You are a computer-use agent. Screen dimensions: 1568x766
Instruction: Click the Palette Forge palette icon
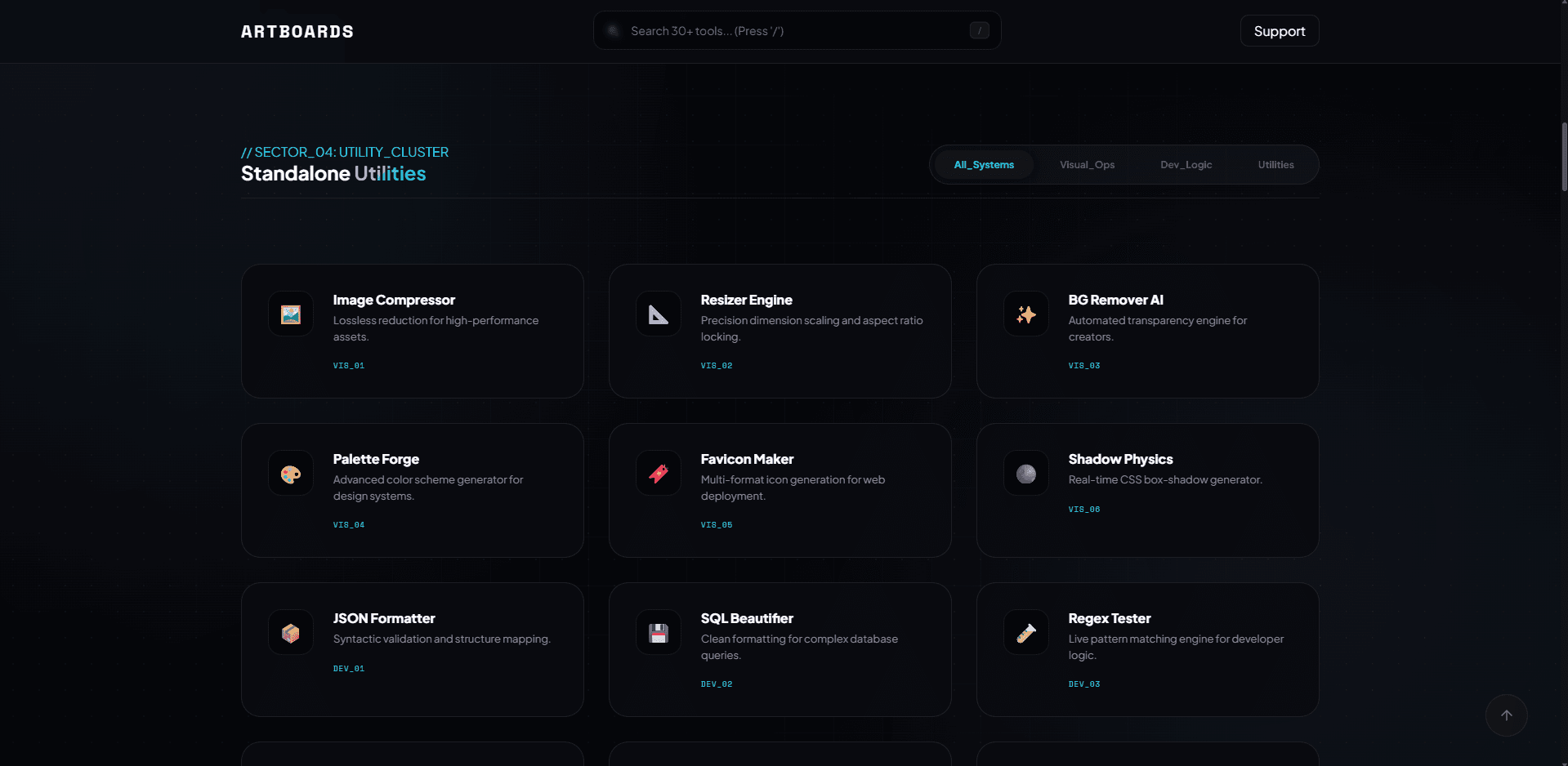pyautogui.click(x=290, y=473)
